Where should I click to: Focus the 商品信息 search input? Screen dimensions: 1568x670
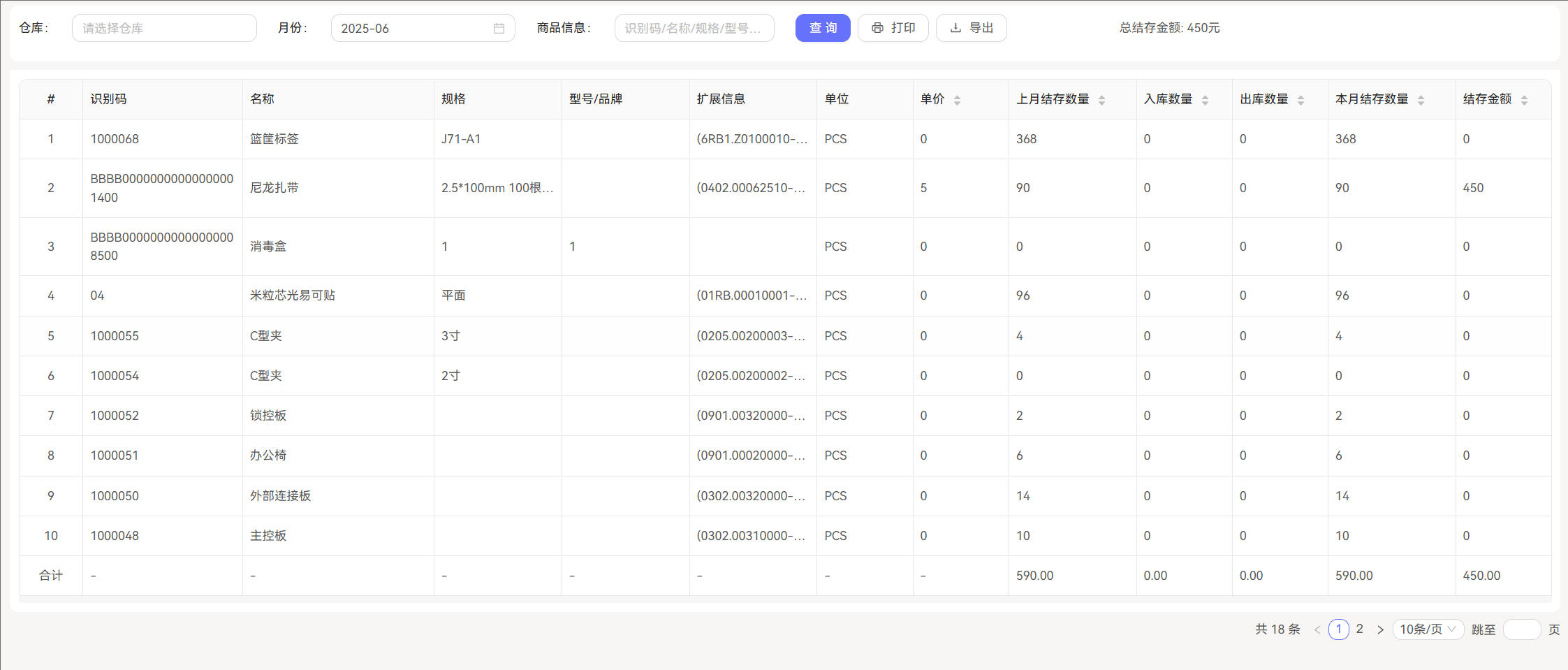(694, 29)
